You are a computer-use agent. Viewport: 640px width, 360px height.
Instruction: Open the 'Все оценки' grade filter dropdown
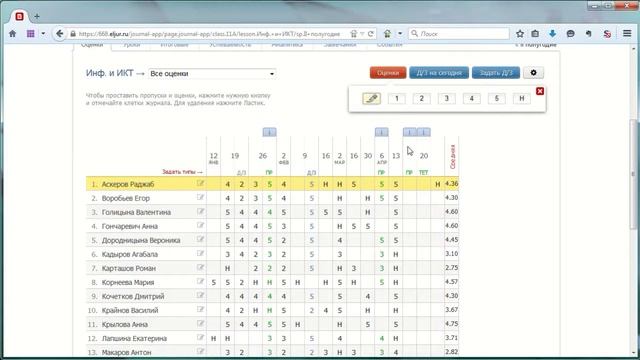(x=212, y=73)
